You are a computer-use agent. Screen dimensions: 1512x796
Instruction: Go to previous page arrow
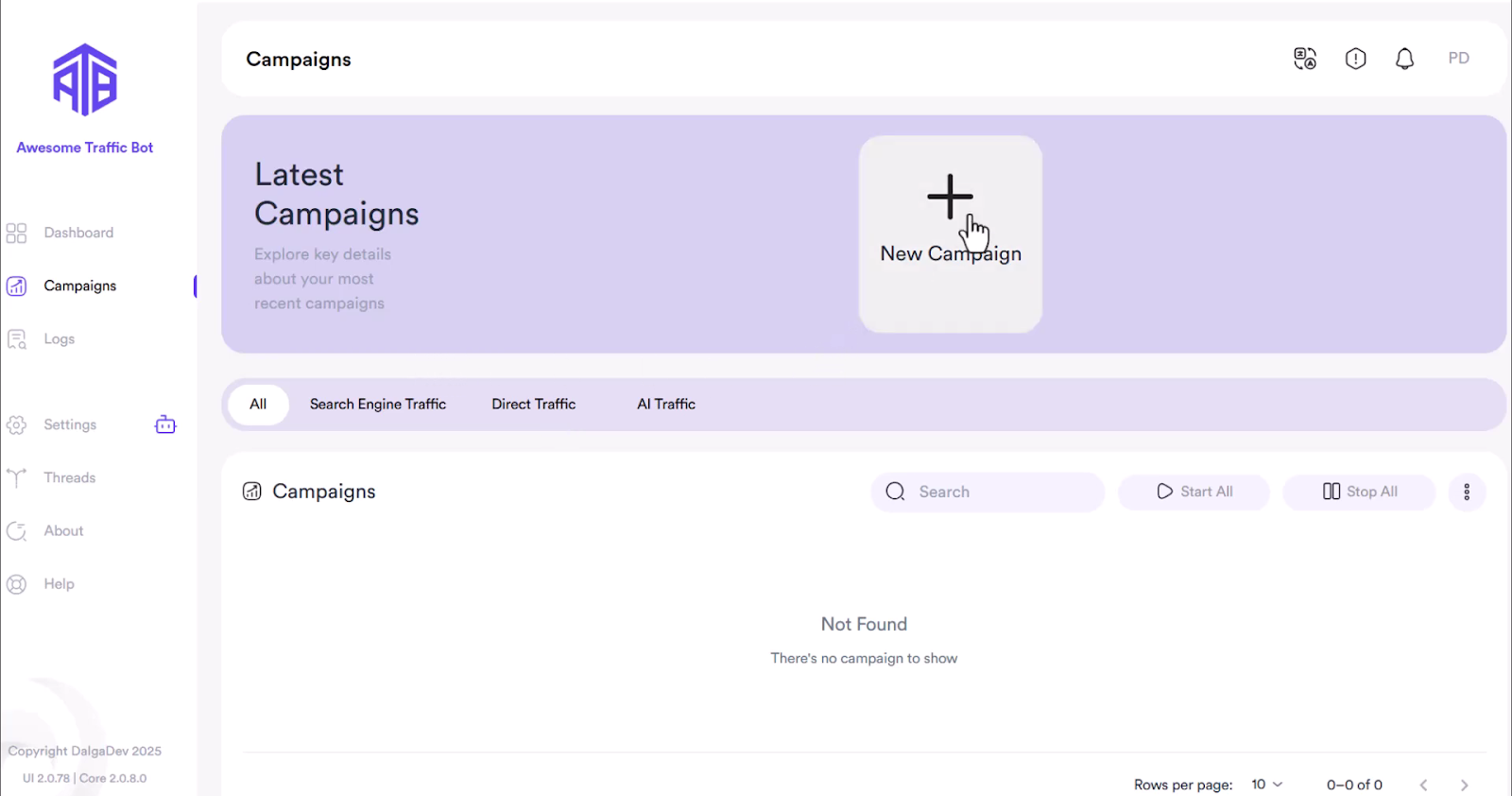[1423, 785]
